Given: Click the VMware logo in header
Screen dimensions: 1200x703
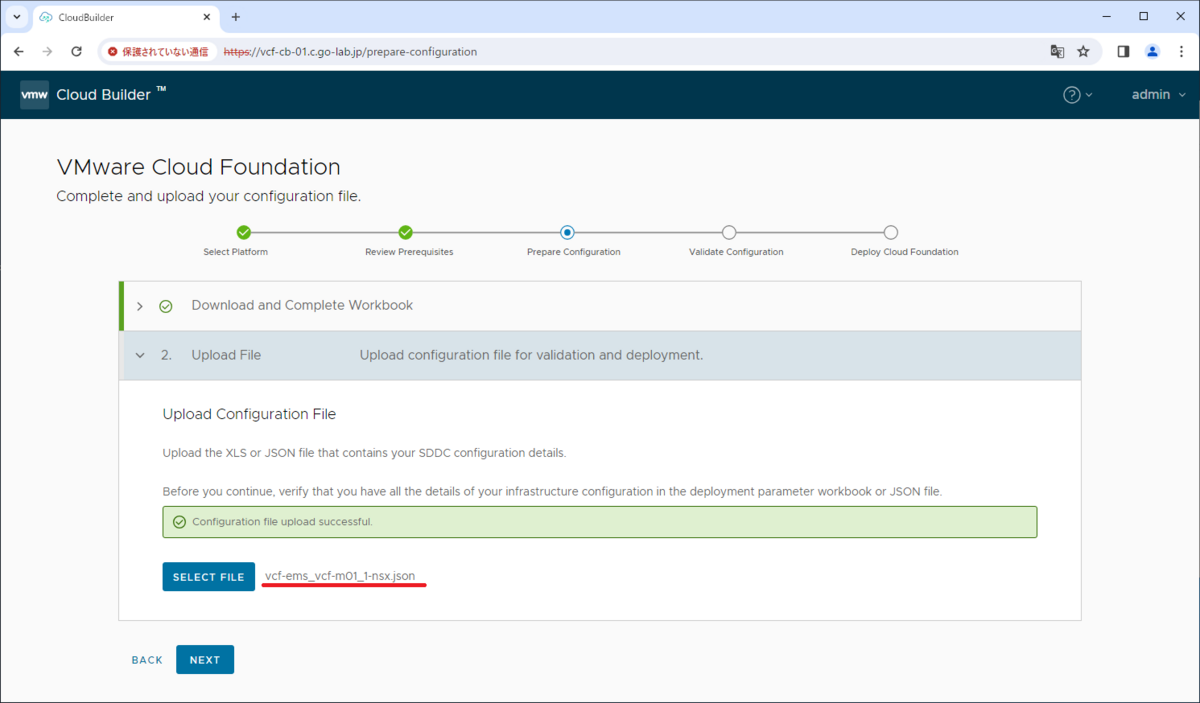Looking at the screenshot, I should pyautogui.click(x=34, y=95).
